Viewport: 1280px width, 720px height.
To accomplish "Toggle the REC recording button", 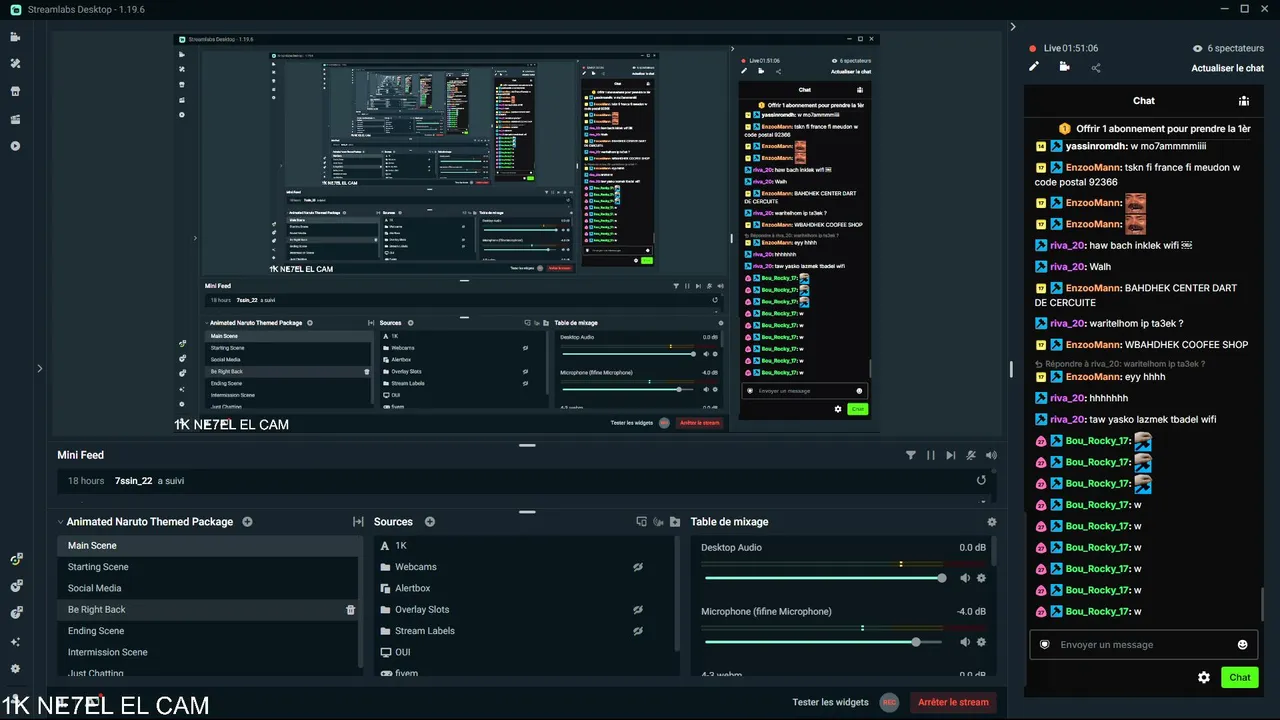I will pyautogui.click(x=889, y=703).
